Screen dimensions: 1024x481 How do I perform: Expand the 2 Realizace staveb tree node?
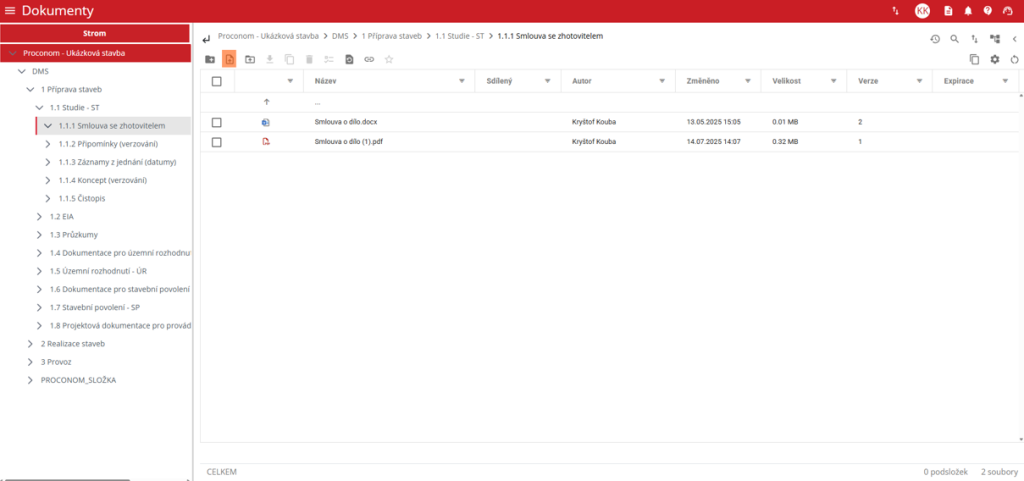pyautogui.click(x=30, y=343)
